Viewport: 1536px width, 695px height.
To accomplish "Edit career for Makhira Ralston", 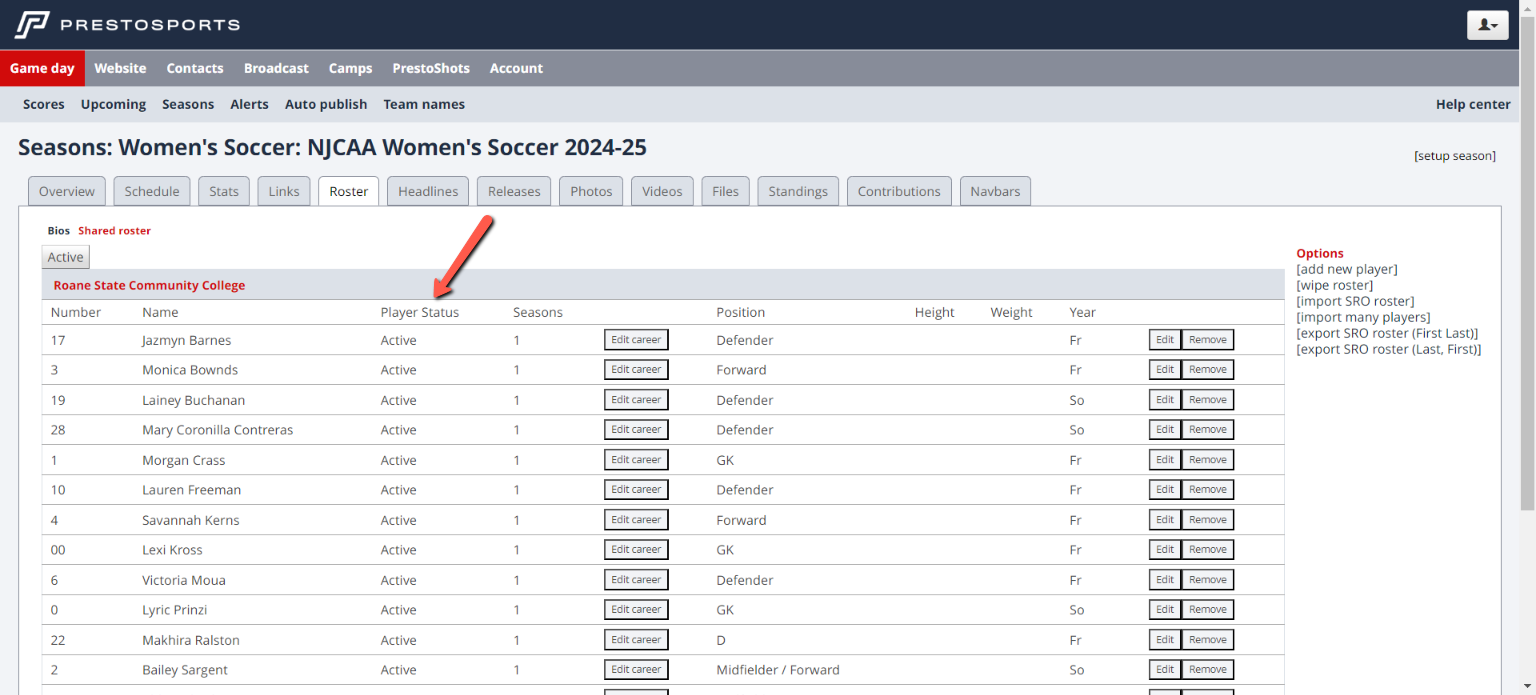I will 636,640.
